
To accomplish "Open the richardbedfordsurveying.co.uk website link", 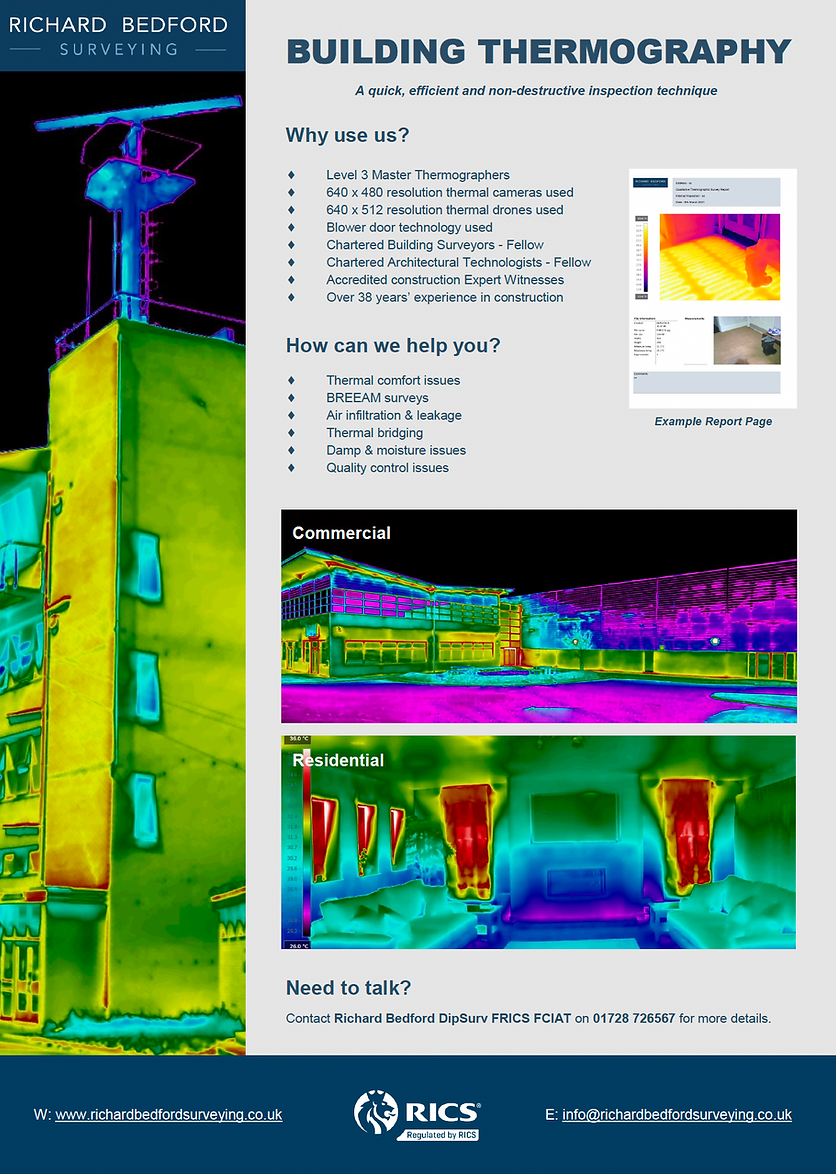I will (168, 1115).
